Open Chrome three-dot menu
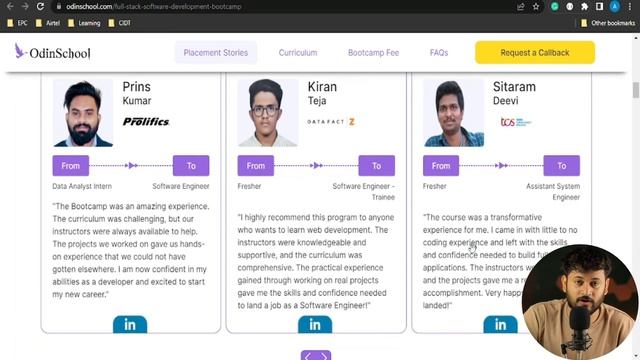 630,7
